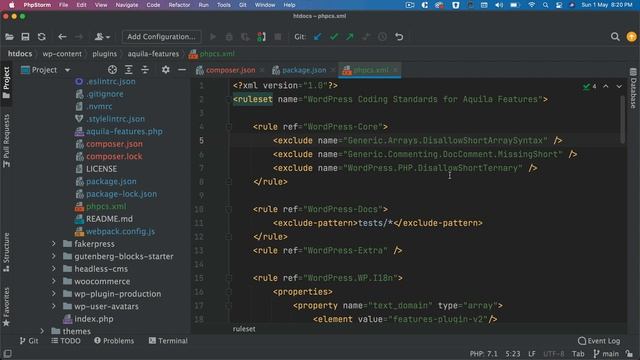Click the Run play icon
This screenshot has height=360, width=640.
point(213,37)
